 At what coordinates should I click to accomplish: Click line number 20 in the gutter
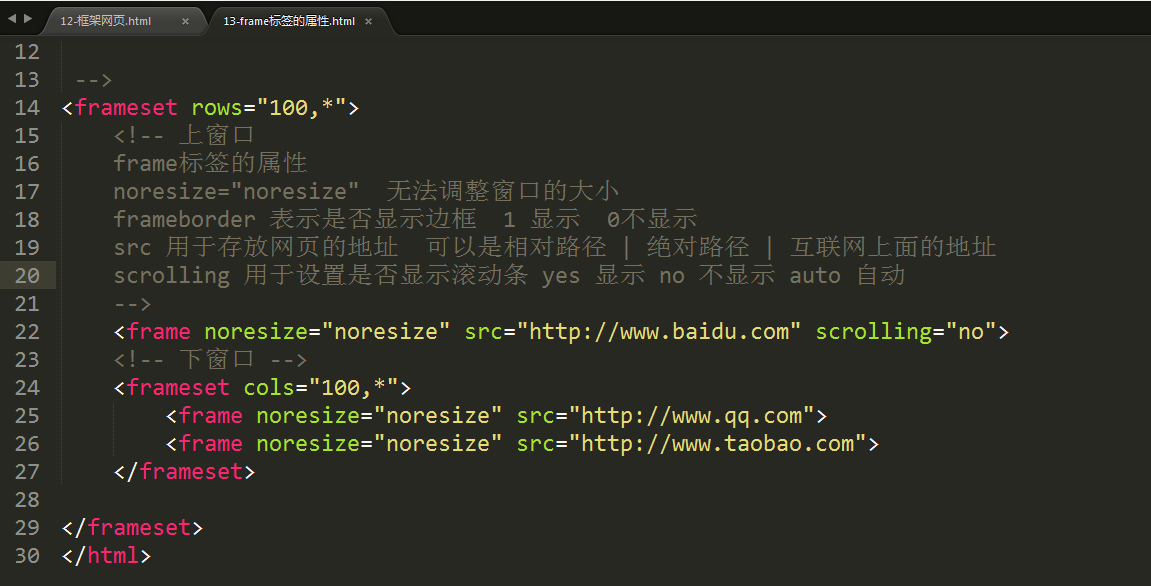(27, 275)
